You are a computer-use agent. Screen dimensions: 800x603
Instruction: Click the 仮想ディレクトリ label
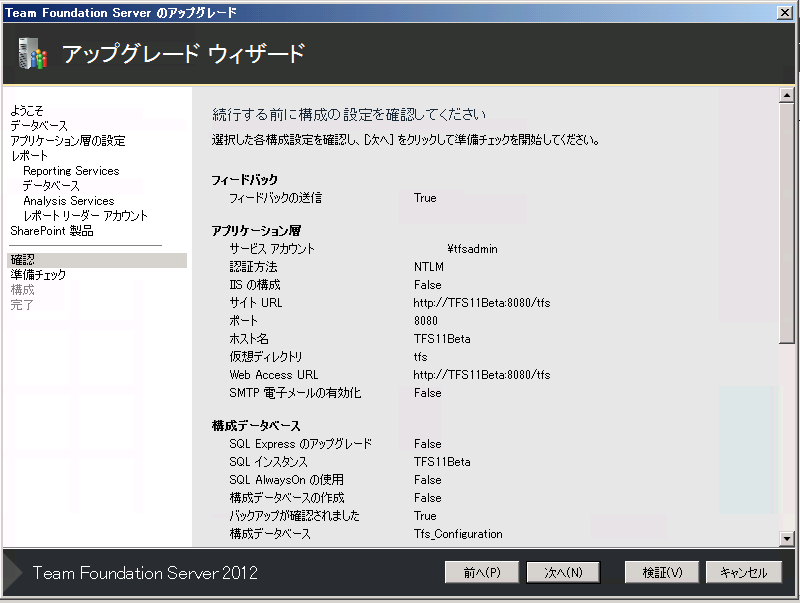pos(266,357)
